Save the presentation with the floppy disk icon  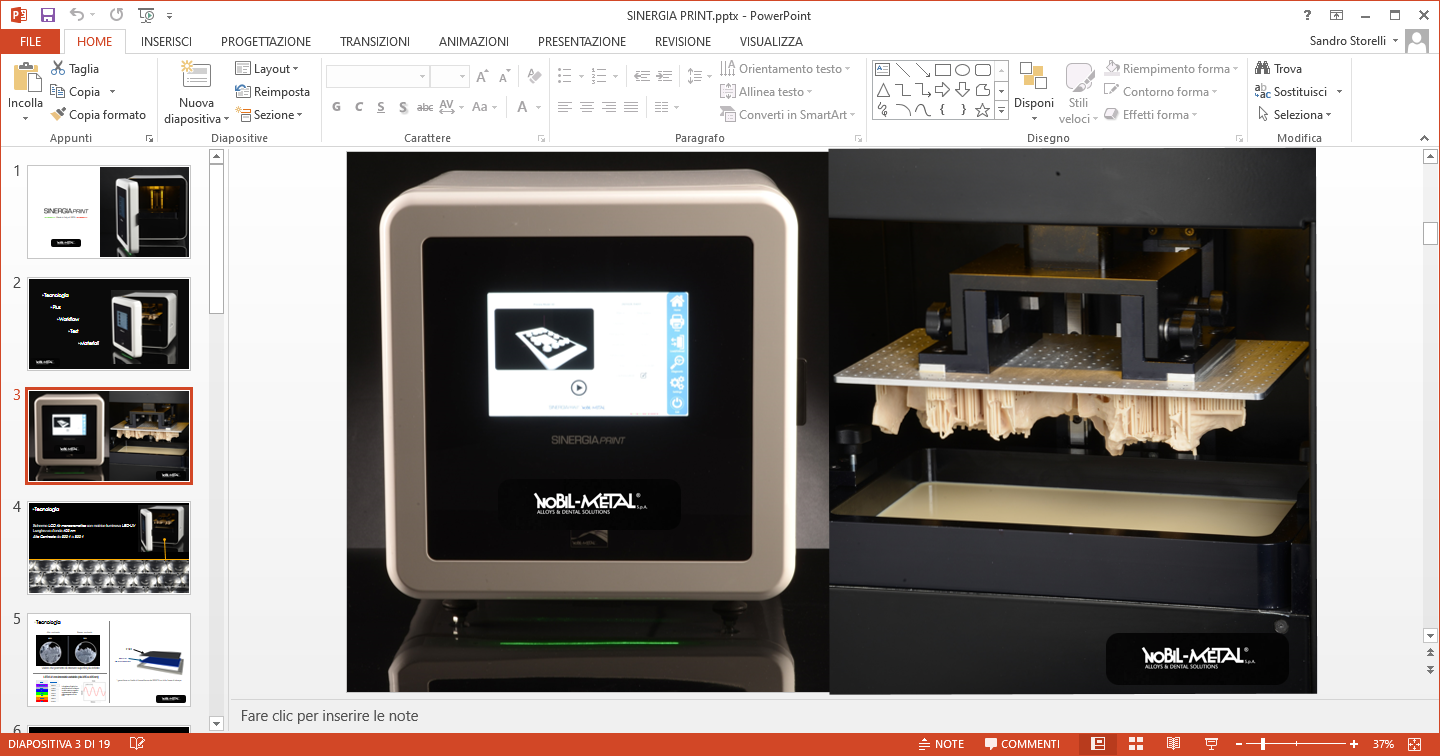[47, 15]
